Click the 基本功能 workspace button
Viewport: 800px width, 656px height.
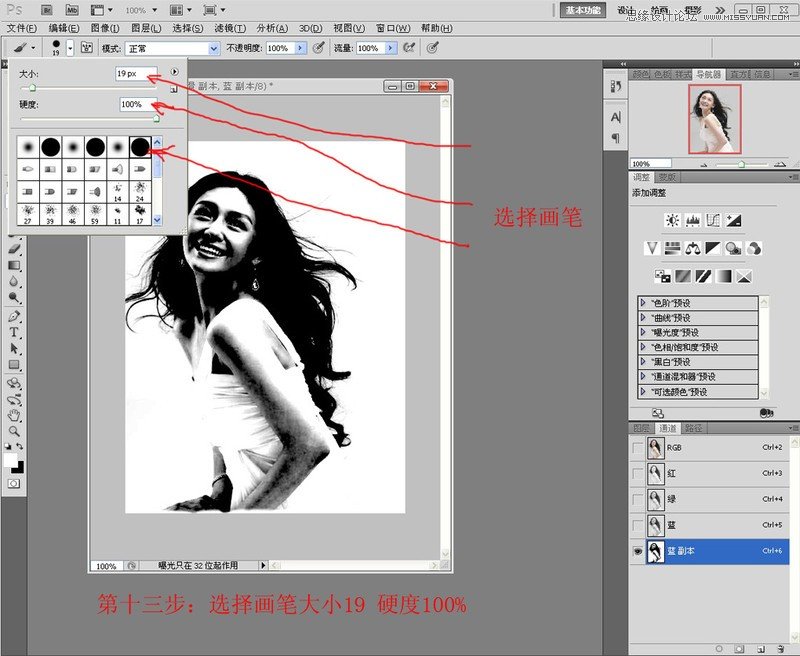[x=582, y=7]
